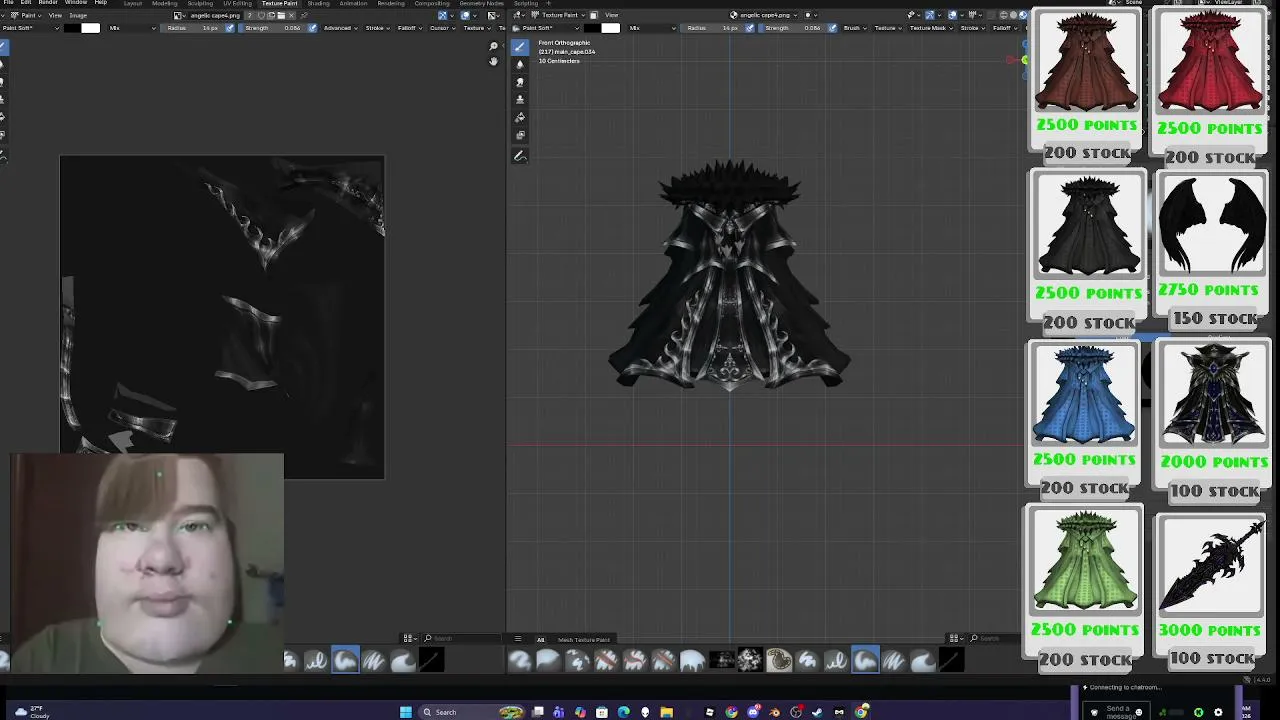
Task: Open the Texture Paint mode dropdown in viewport
Action: click(556, 15)
